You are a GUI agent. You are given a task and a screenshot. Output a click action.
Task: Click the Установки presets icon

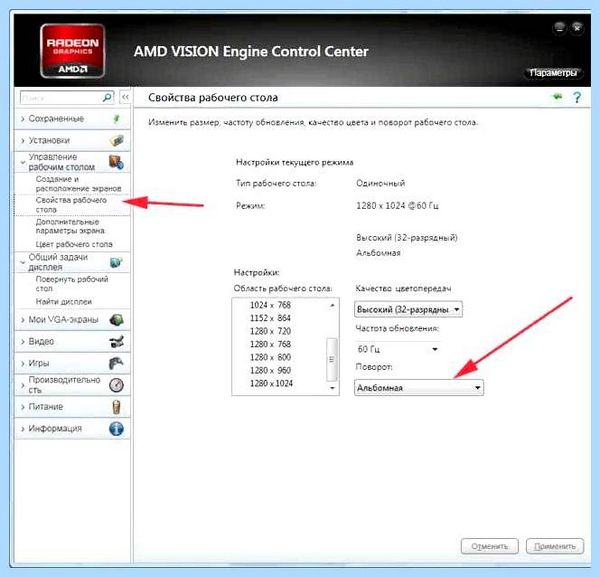point(117,140)
